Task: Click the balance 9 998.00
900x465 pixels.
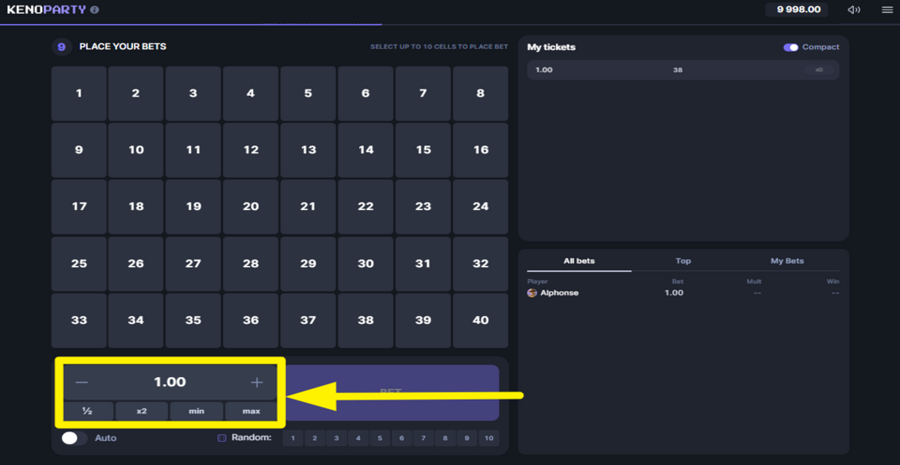Action: (x=798, y=10)
